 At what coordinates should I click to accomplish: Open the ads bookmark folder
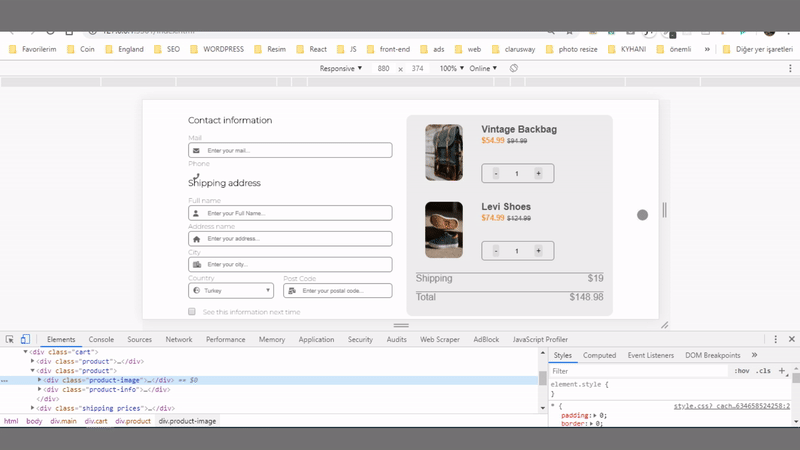pyautogui.click(x=432, y=49)
